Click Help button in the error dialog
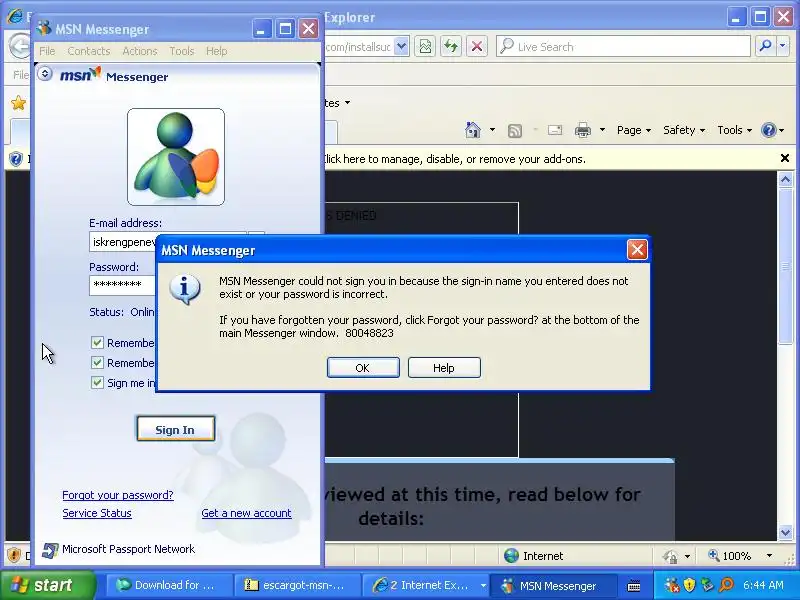 tap(444, 368)
